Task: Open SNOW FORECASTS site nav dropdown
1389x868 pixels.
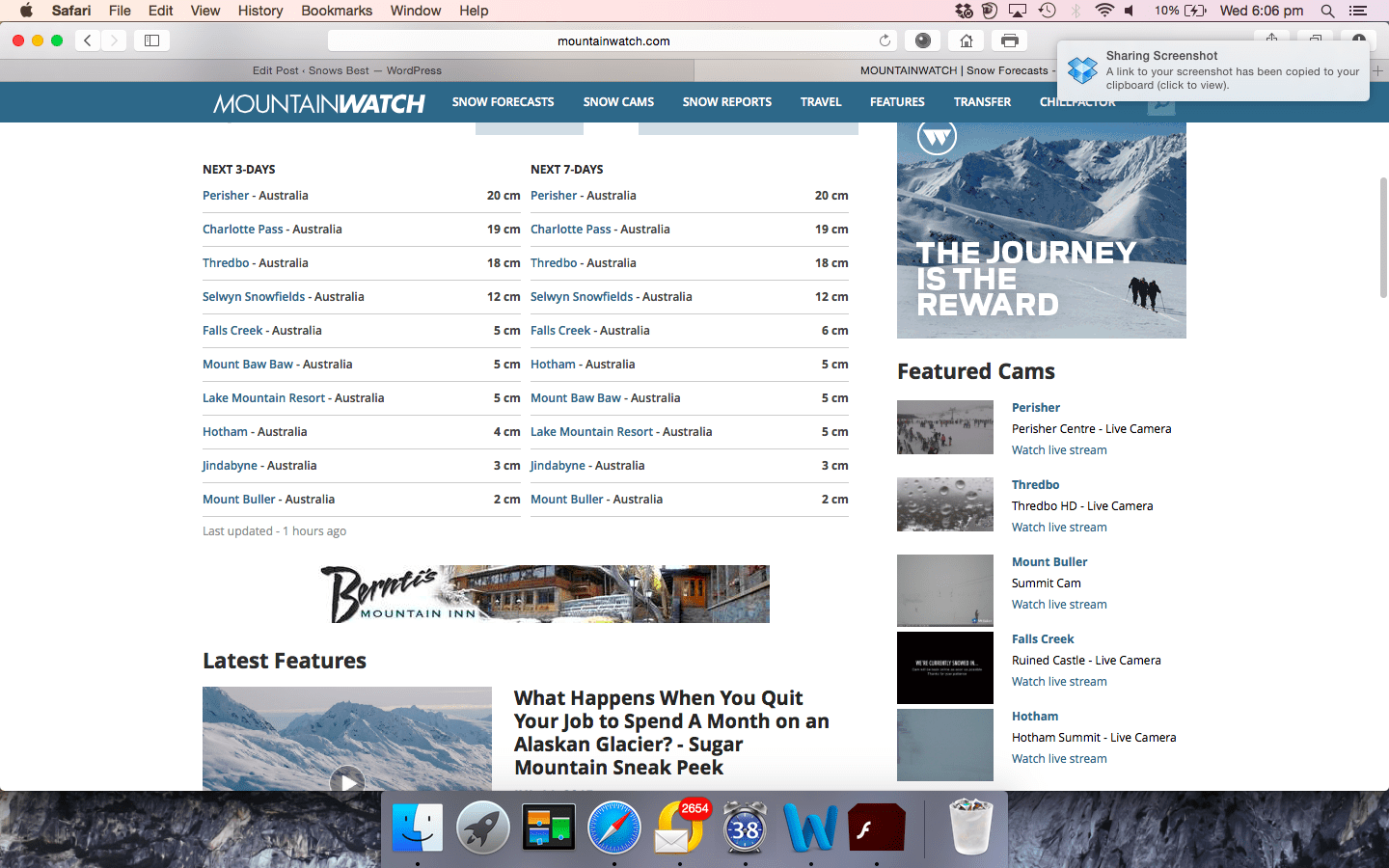Action: 503,101
